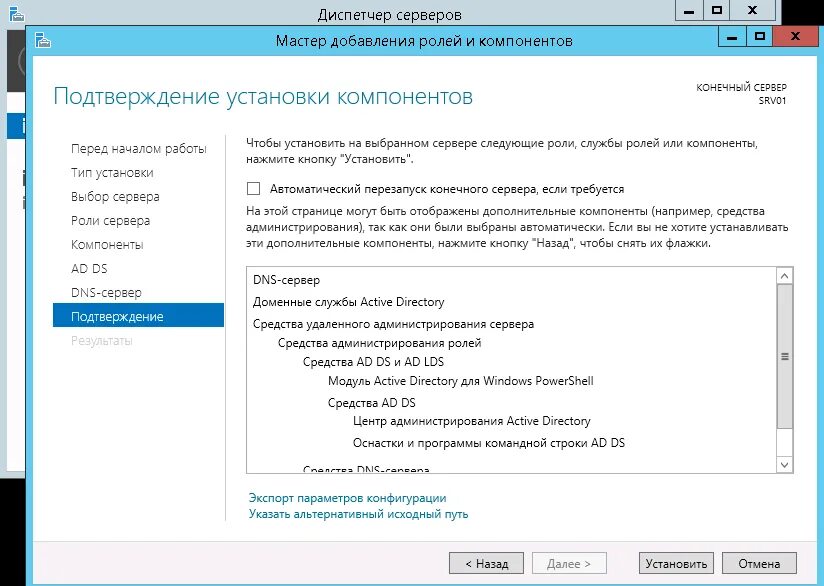The image size is (824, 586).
Task: Open Экспорт параметров конфигурации link
Action: click(x=347, y=498)
